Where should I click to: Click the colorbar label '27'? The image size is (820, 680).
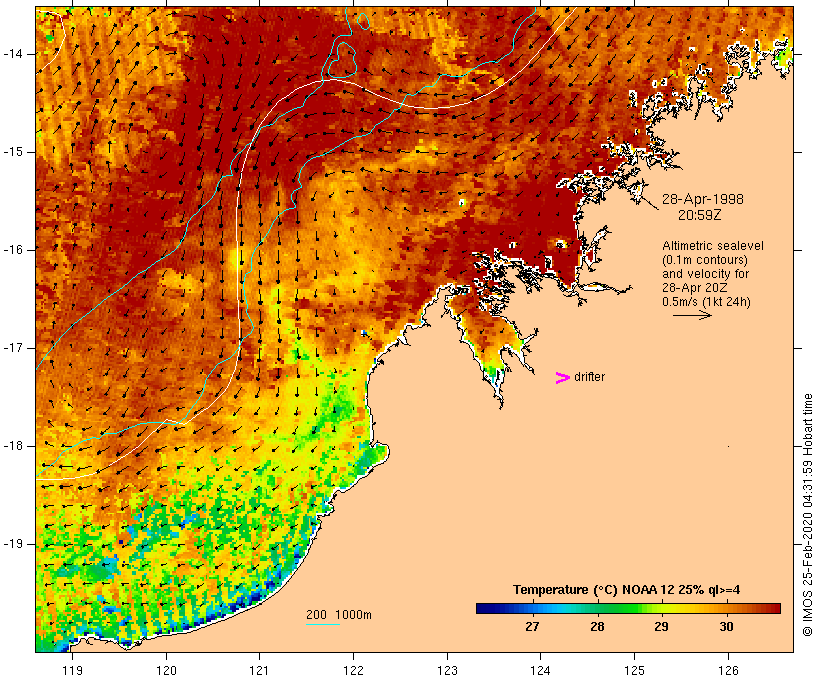[532, 627]
